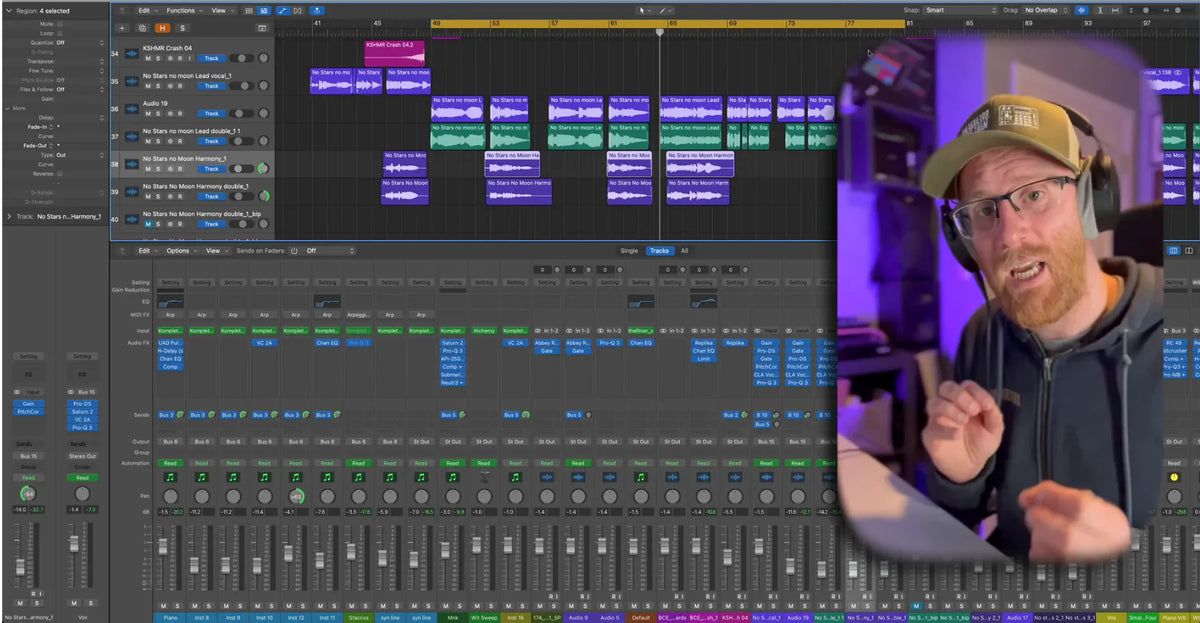1200x623 pixels.
Task: Unmute No Stars No Moon Harmony double_1_bip track
Action: [x=147, y=224]
